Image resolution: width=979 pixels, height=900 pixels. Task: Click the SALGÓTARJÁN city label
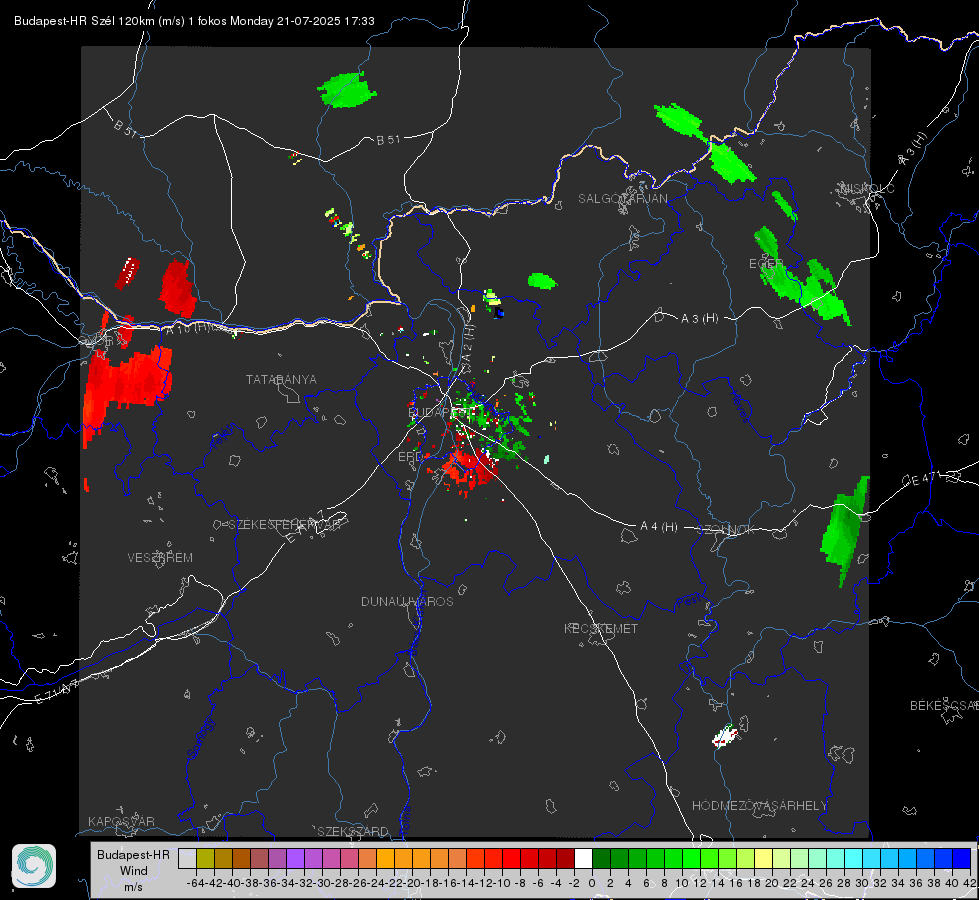[622, 199]
